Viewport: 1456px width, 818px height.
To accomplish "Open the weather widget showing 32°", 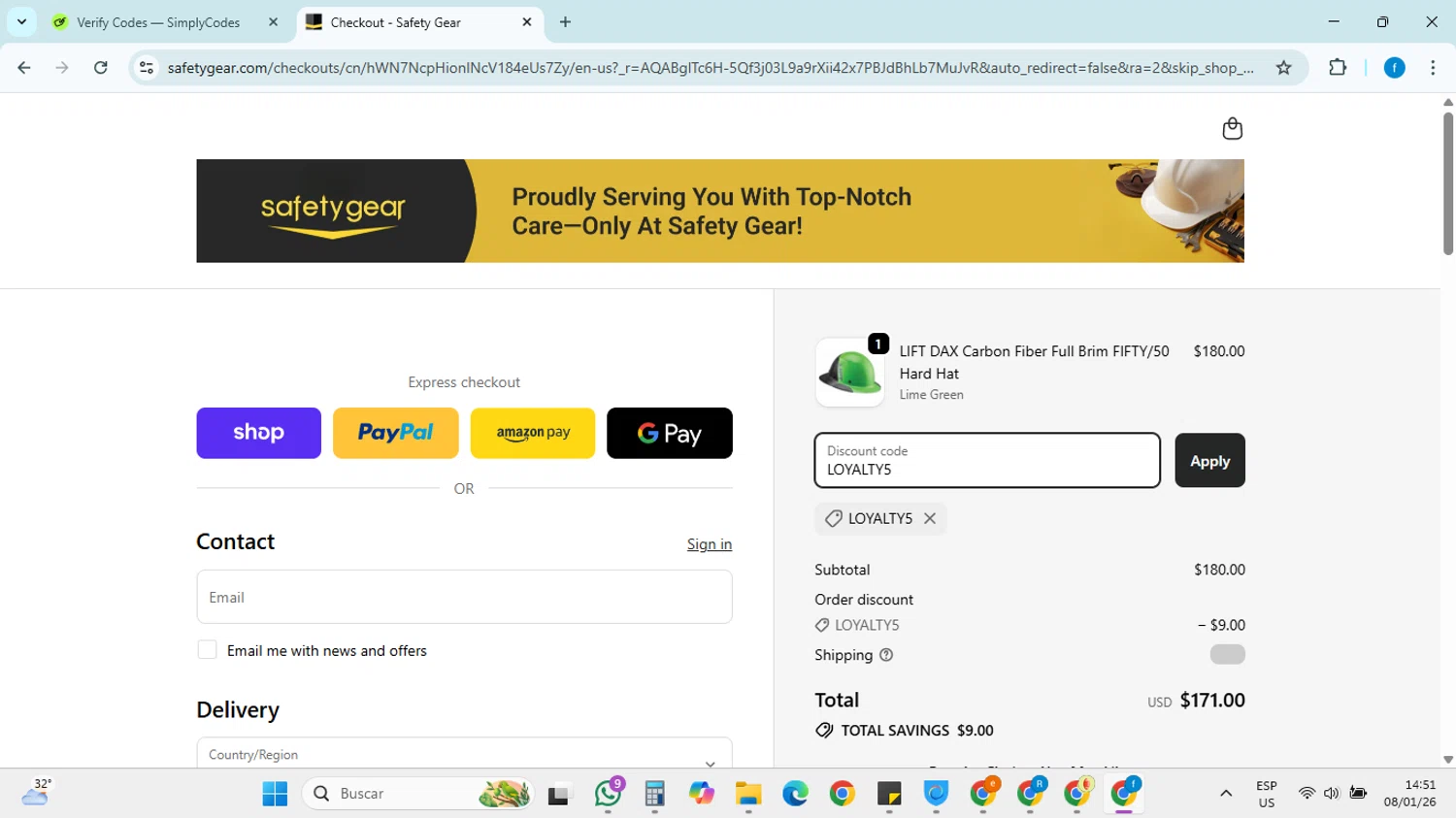I will (x=36, y=793).
